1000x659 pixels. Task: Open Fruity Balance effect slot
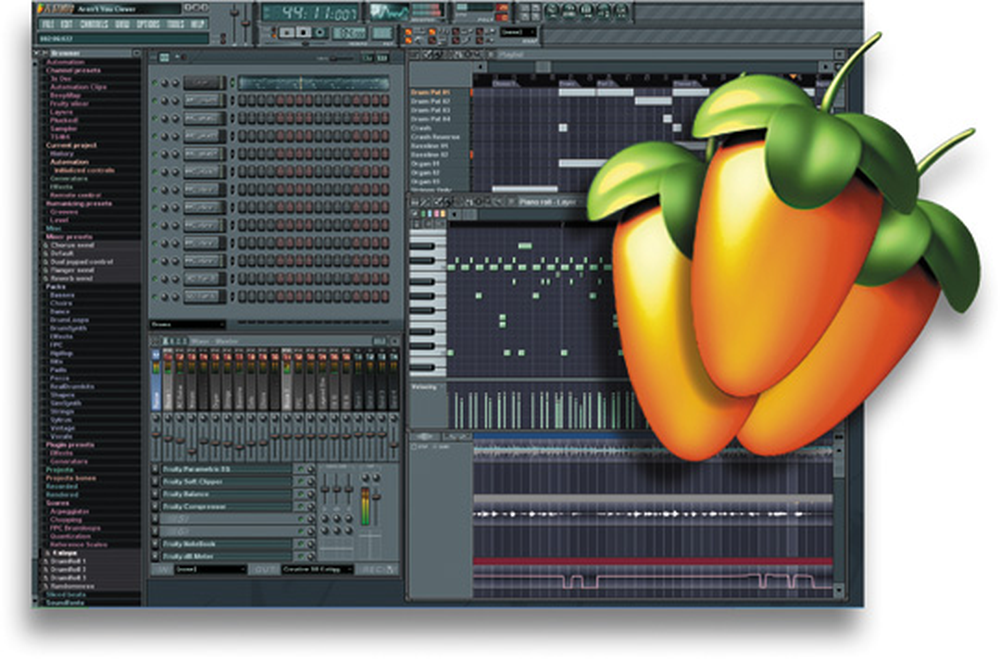click(226, 494)
